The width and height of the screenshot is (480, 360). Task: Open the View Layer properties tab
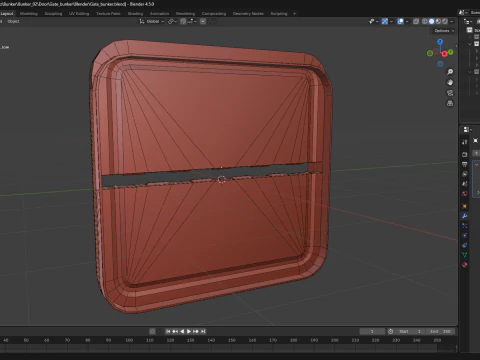point(465,174)
